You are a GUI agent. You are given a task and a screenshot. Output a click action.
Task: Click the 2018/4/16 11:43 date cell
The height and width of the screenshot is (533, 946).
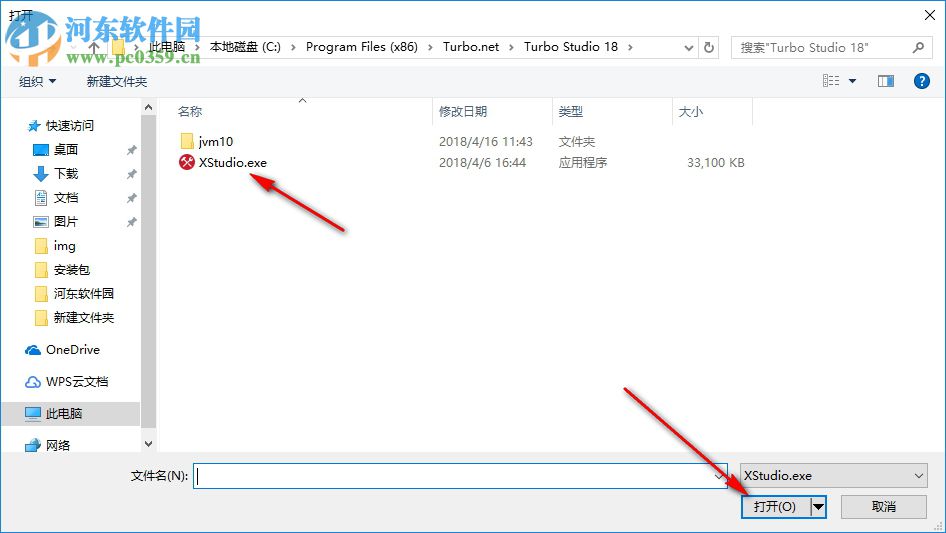coord(486,141)
